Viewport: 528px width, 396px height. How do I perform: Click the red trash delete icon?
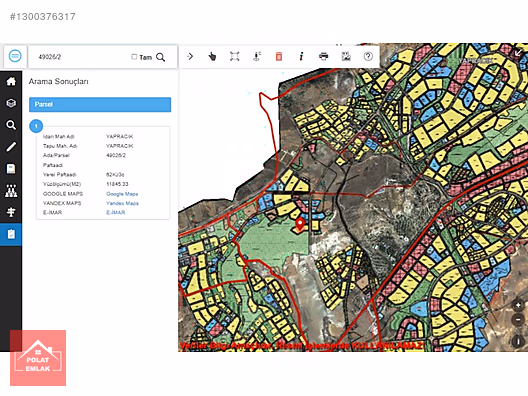279,56
